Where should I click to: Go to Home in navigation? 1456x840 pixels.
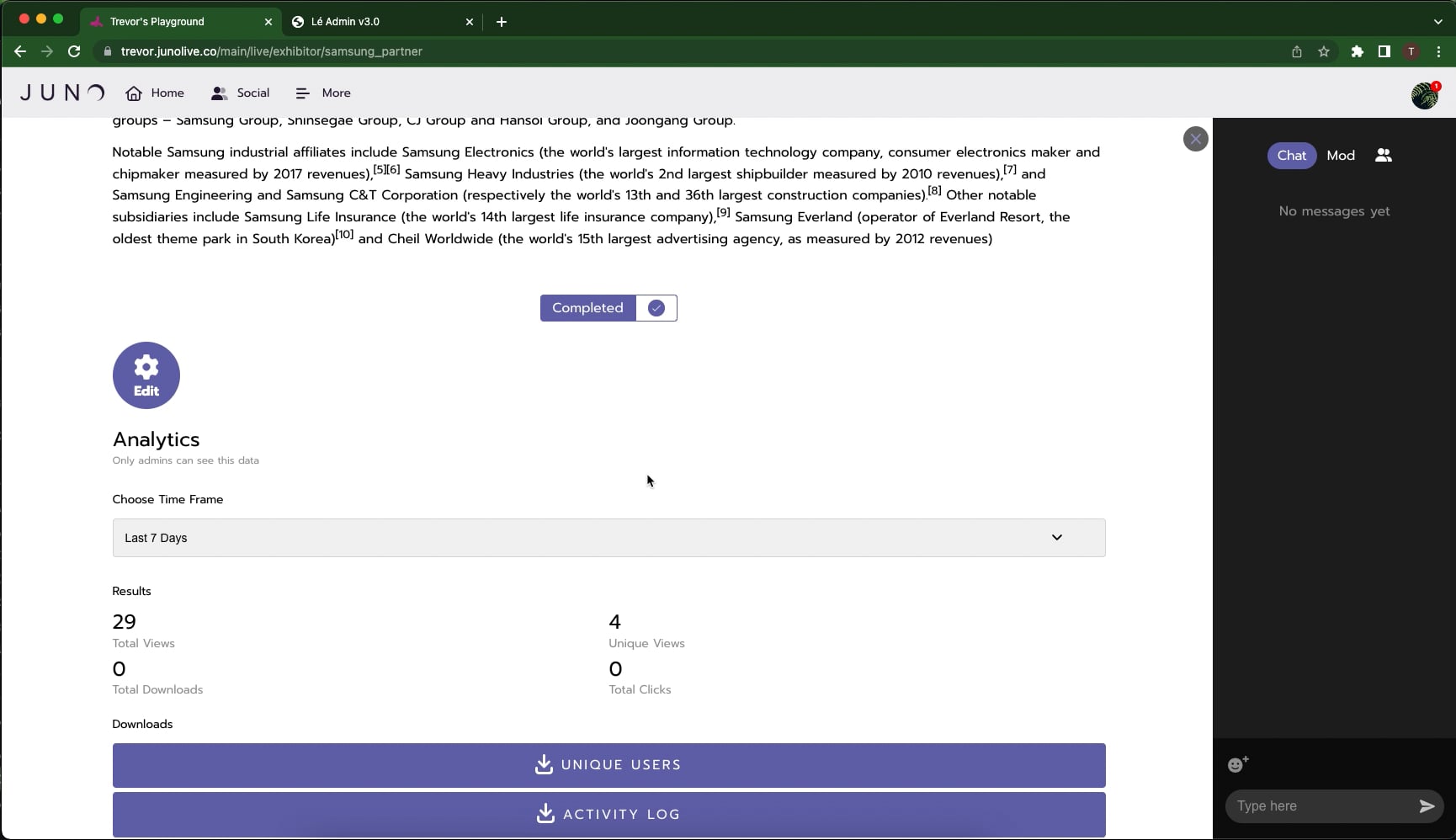155,93
